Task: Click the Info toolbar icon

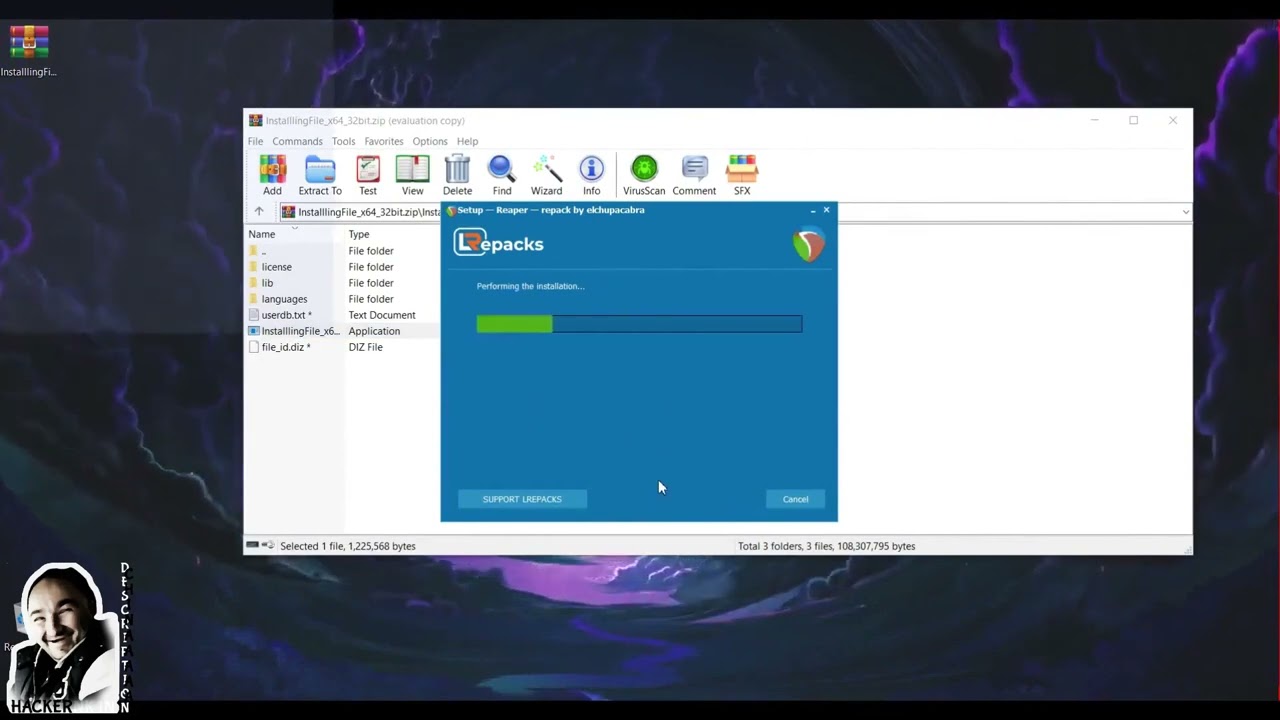Action: (x=592, y=169)
